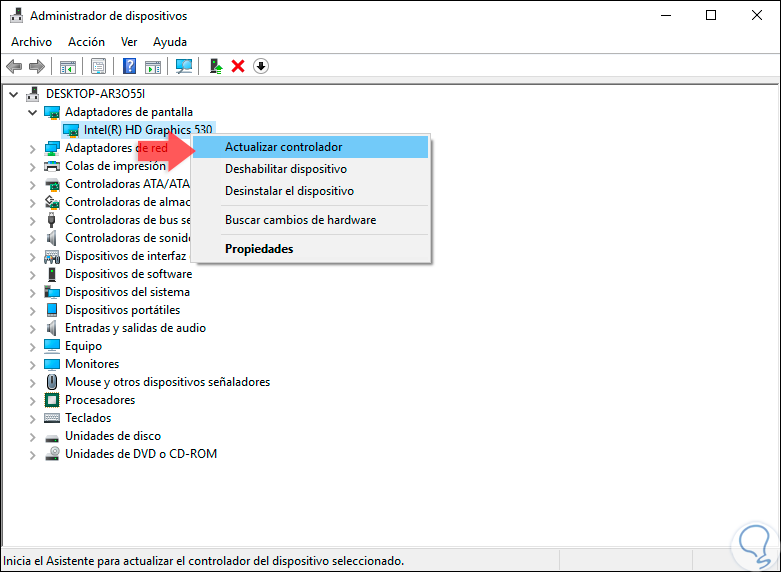The width and height of the screenshot is (781, 572).
Task: Click the scan for hardware changes monitor icon
Action: coord(184,66)
